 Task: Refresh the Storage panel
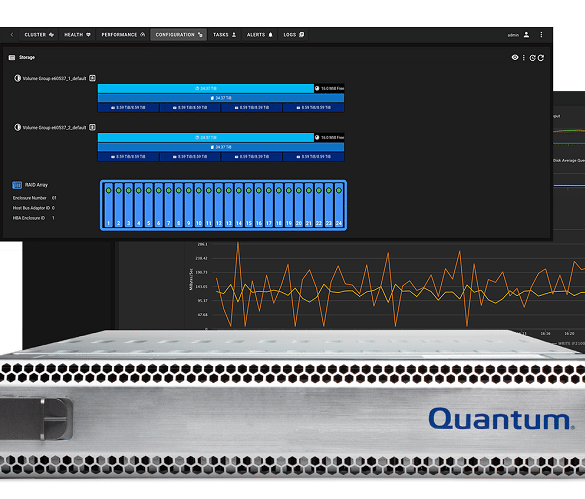coord(541,58)
